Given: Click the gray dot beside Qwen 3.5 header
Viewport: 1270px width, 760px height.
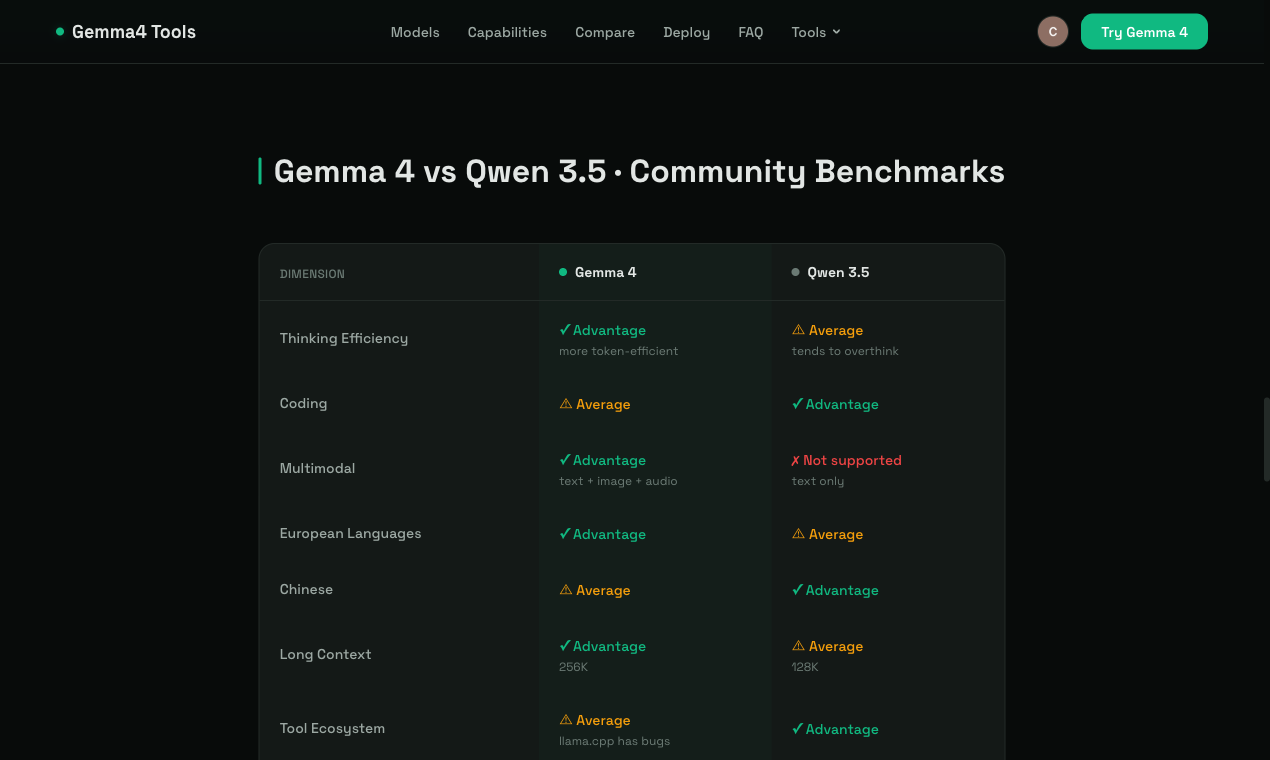Looking at the screenshot, I should (794, 271).
